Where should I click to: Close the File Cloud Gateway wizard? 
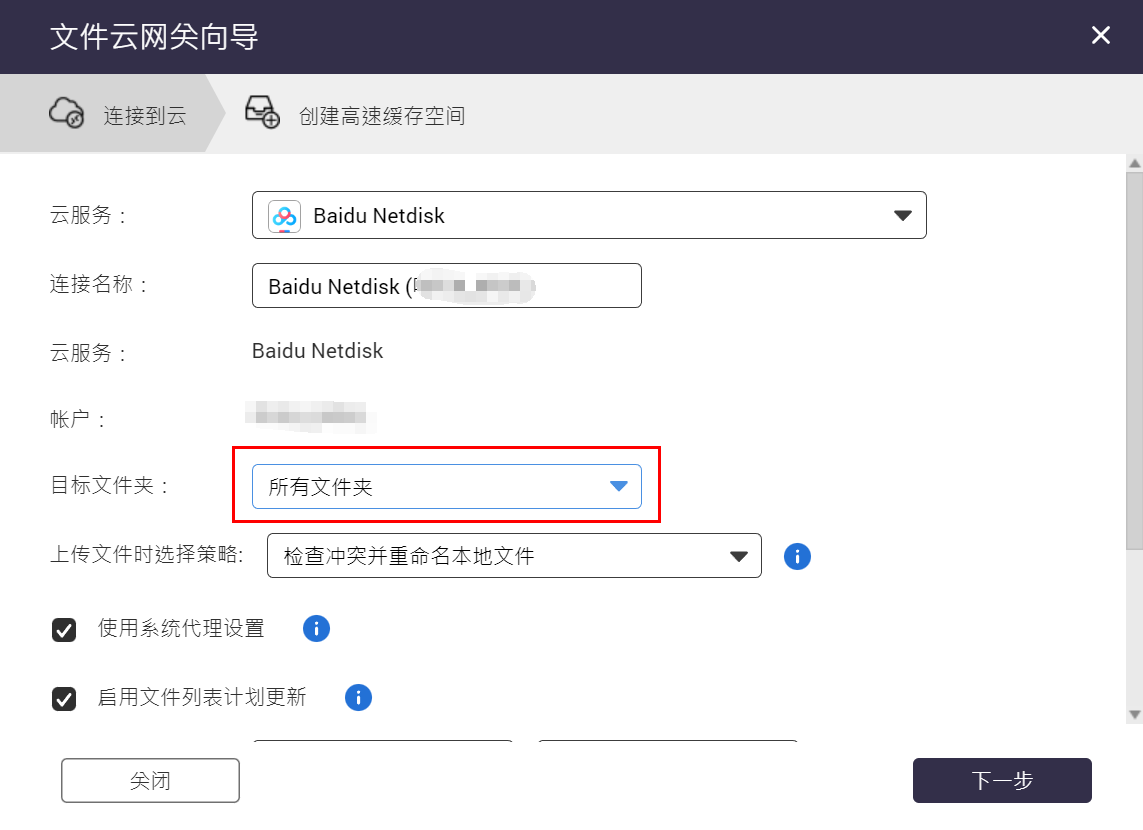pyautogui.click(x=1101, y=35)
